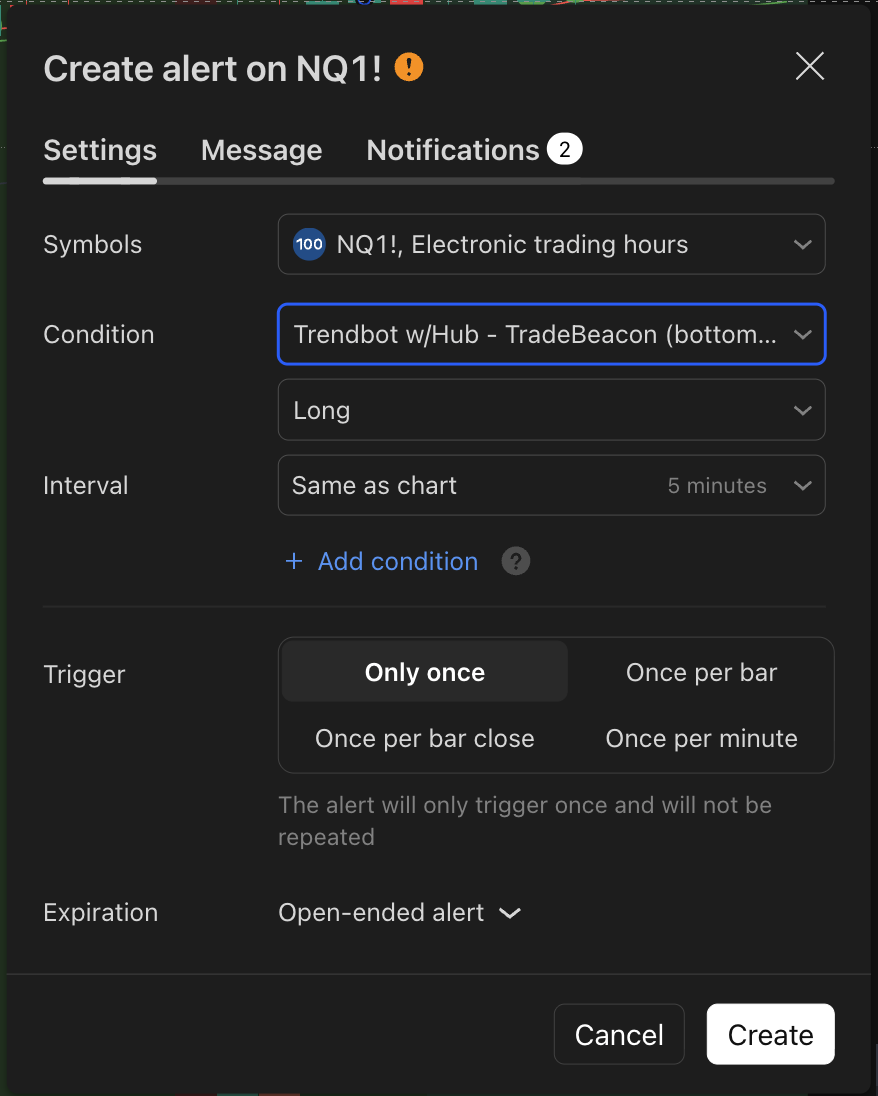The image size is (878, 1096).
Task: Choose Once per bar close as trigger
Action: (424, 738)
